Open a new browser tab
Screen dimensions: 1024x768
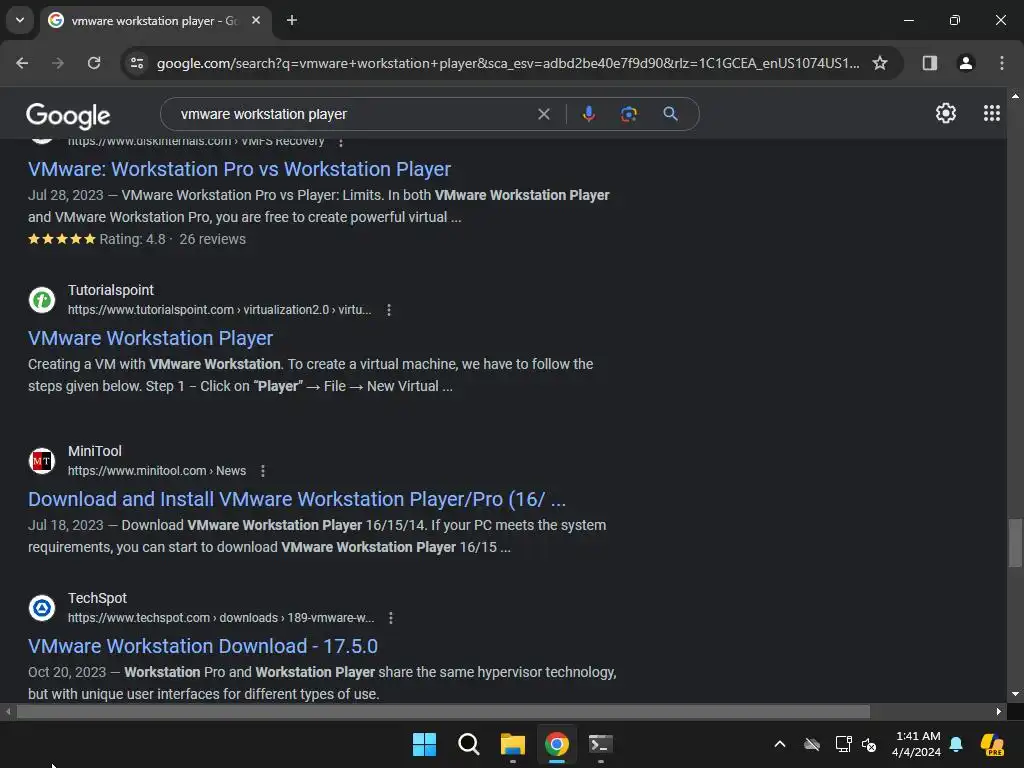pos(292,21)
